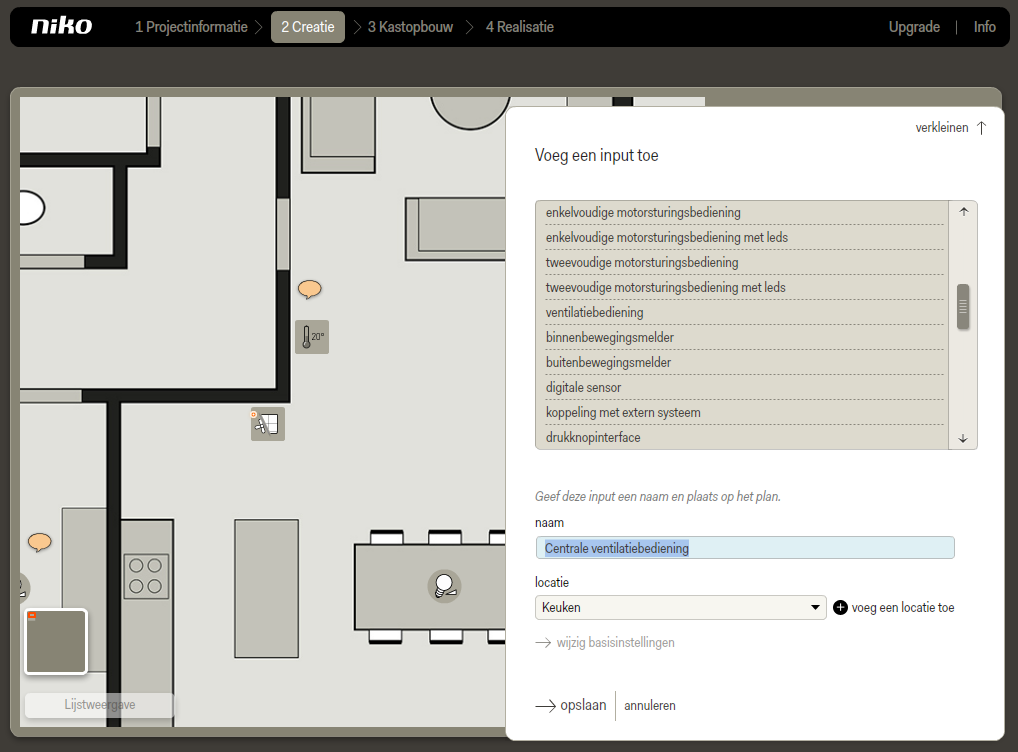Select 'enkelvoudige motorsturingsbediening' in the list

tap(745, 212)
